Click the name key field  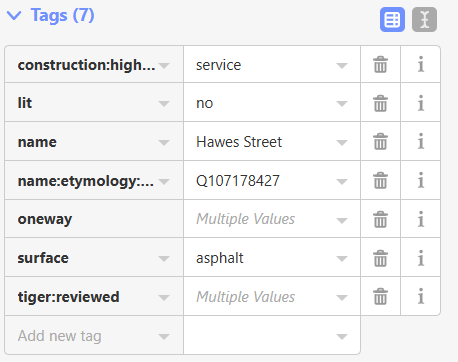94,142
